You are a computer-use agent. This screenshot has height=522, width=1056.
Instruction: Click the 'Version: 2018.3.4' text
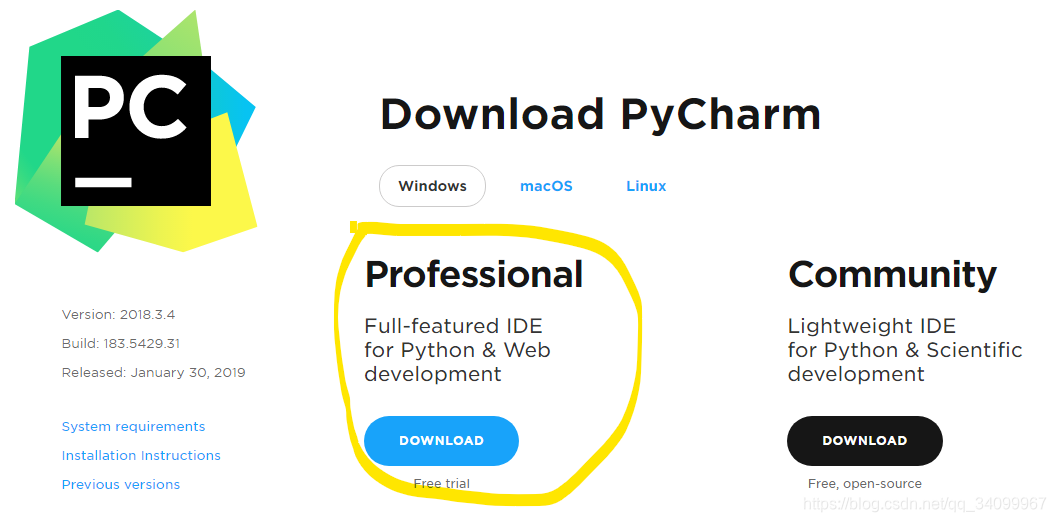(119, 315)
